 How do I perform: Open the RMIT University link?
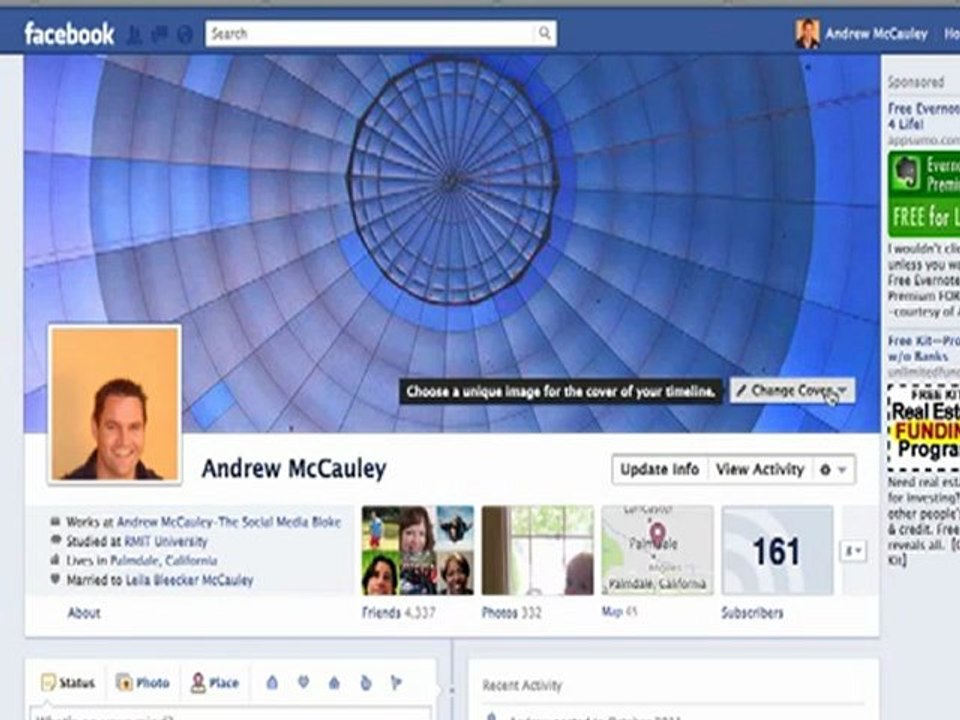point(166,542)
